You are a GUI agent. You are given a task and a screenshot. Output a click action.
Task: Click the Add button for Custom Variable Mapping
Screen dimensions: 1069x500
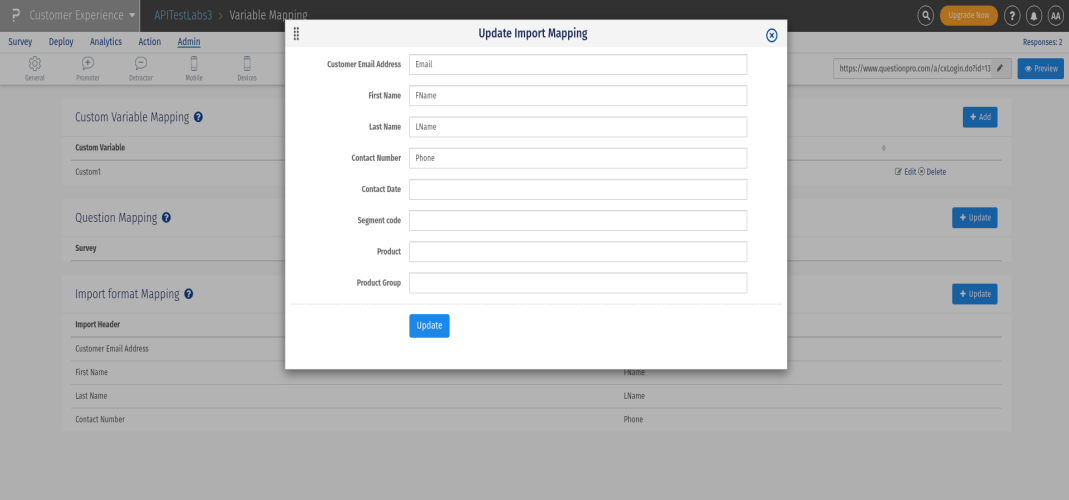coord(980,117)
